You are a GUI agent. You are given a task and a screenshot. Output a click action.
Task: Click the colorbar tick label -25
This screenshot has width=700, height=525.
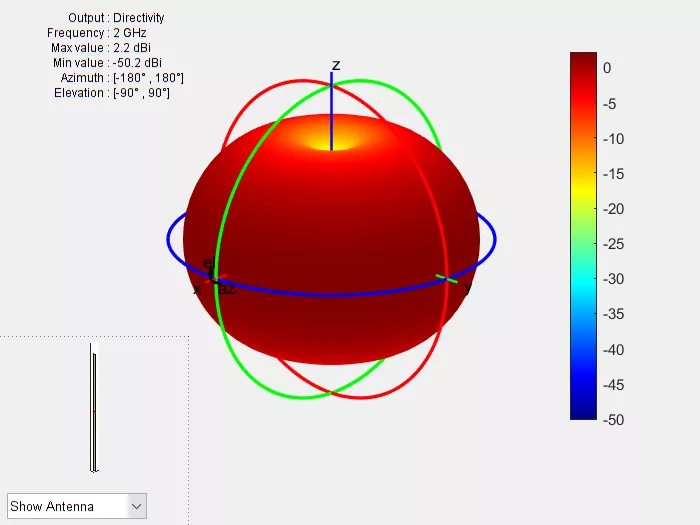(613, 244)
